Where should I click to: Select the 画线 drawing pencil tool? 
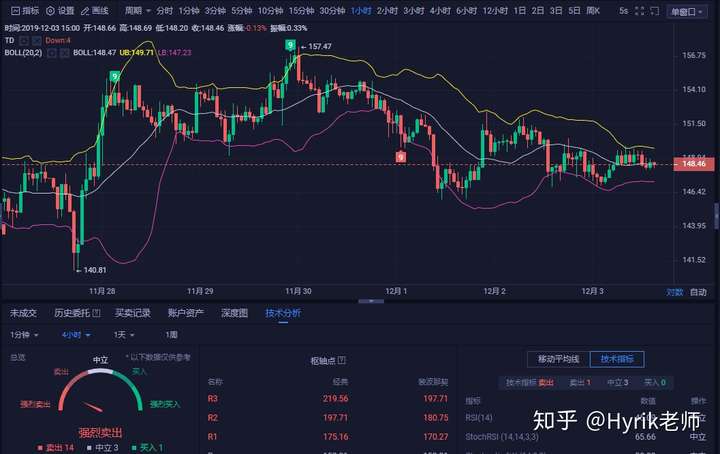click(x=95, y=11)
